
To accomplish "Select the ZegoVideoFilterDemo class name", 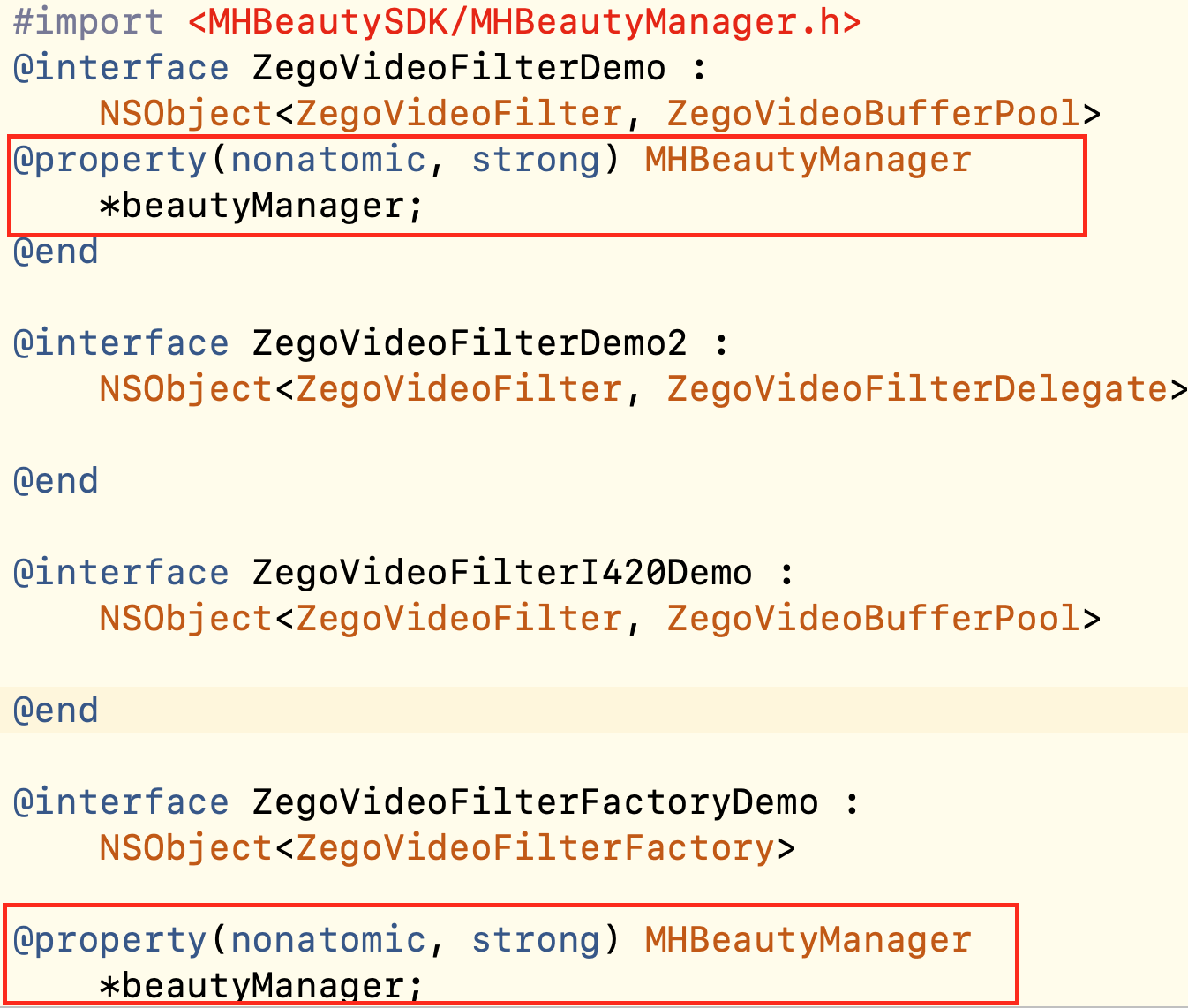I will (x=459, y=68).
